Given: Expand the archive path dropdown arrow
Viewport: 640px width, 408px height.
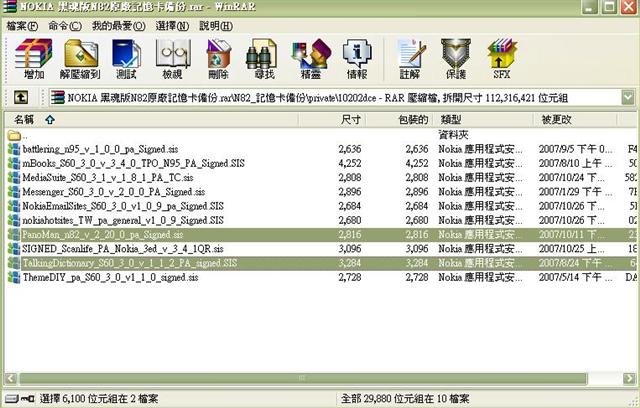Looking at the screenshot, I should click(630, 98).
